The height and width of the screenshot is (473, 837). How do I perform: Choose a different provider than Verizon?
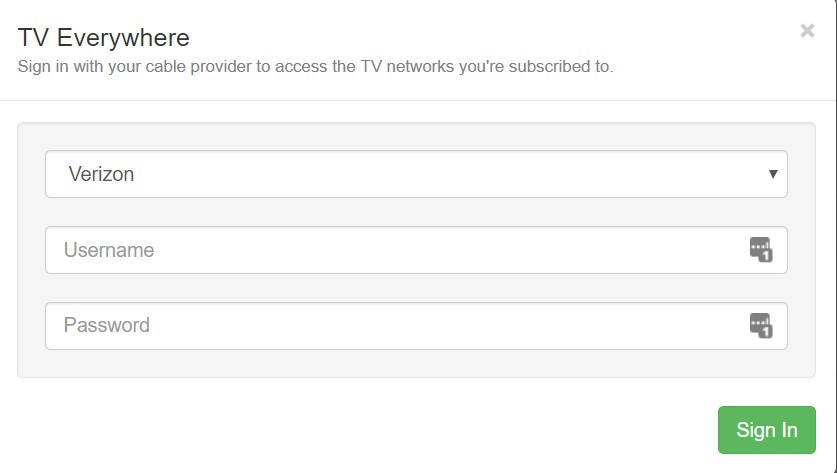(416, 174)
